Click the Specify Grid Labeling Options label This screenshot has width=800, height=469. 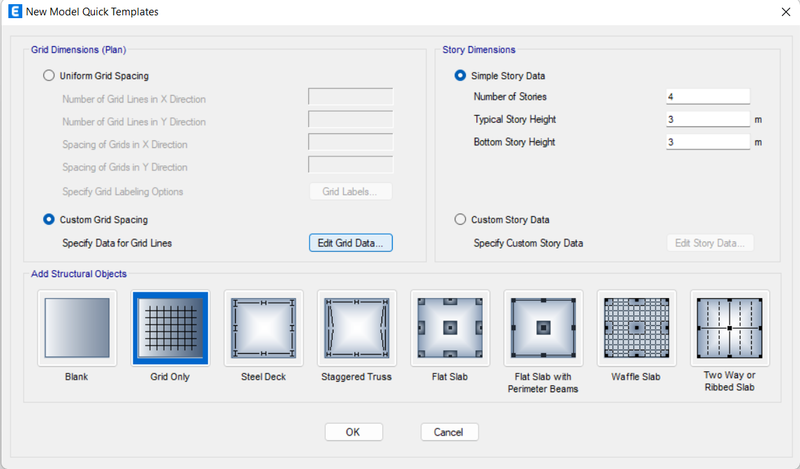[122, 192]
